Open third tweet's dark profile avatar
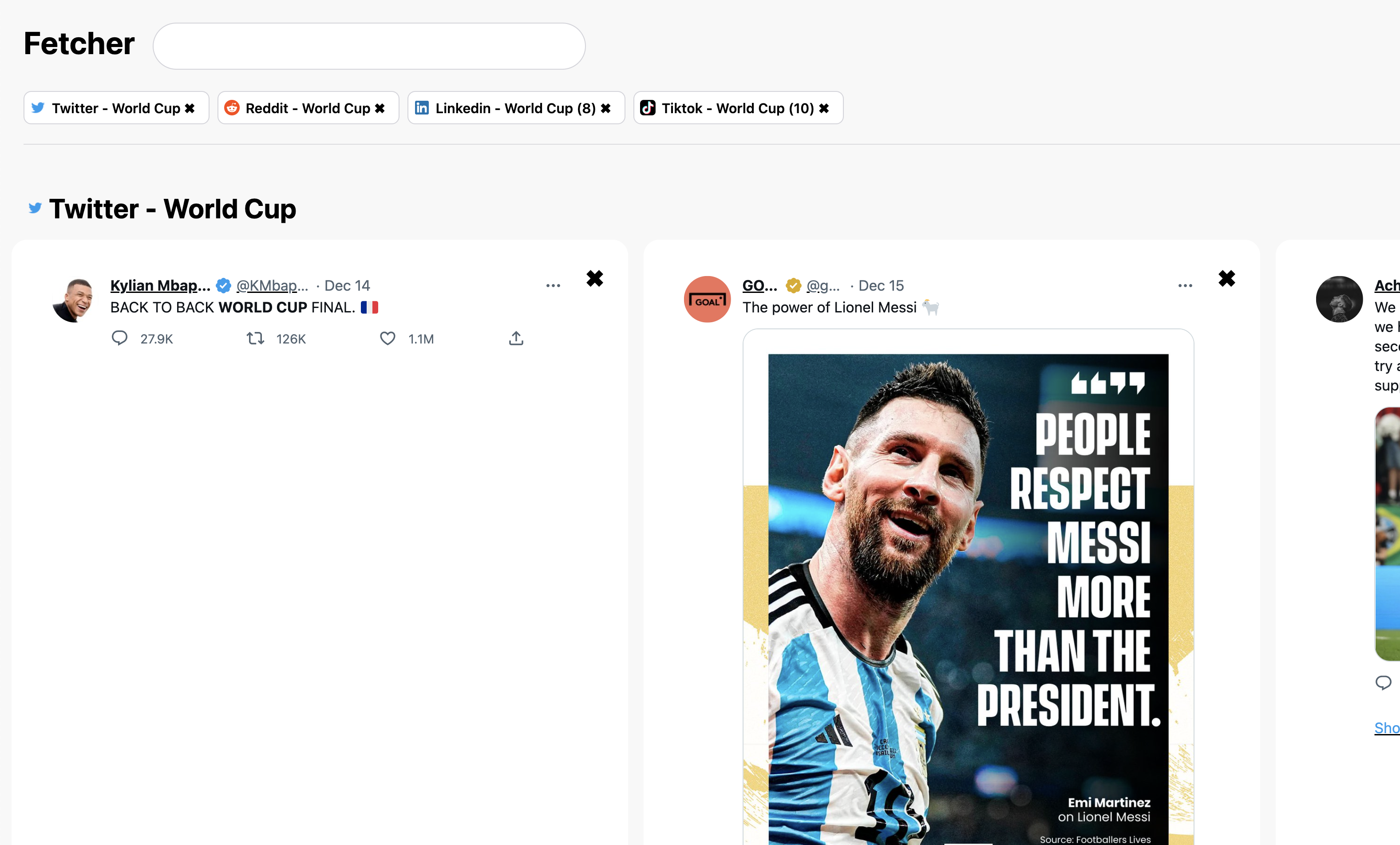This screenshot has height=845, width=1400. tap(1339, 300)
